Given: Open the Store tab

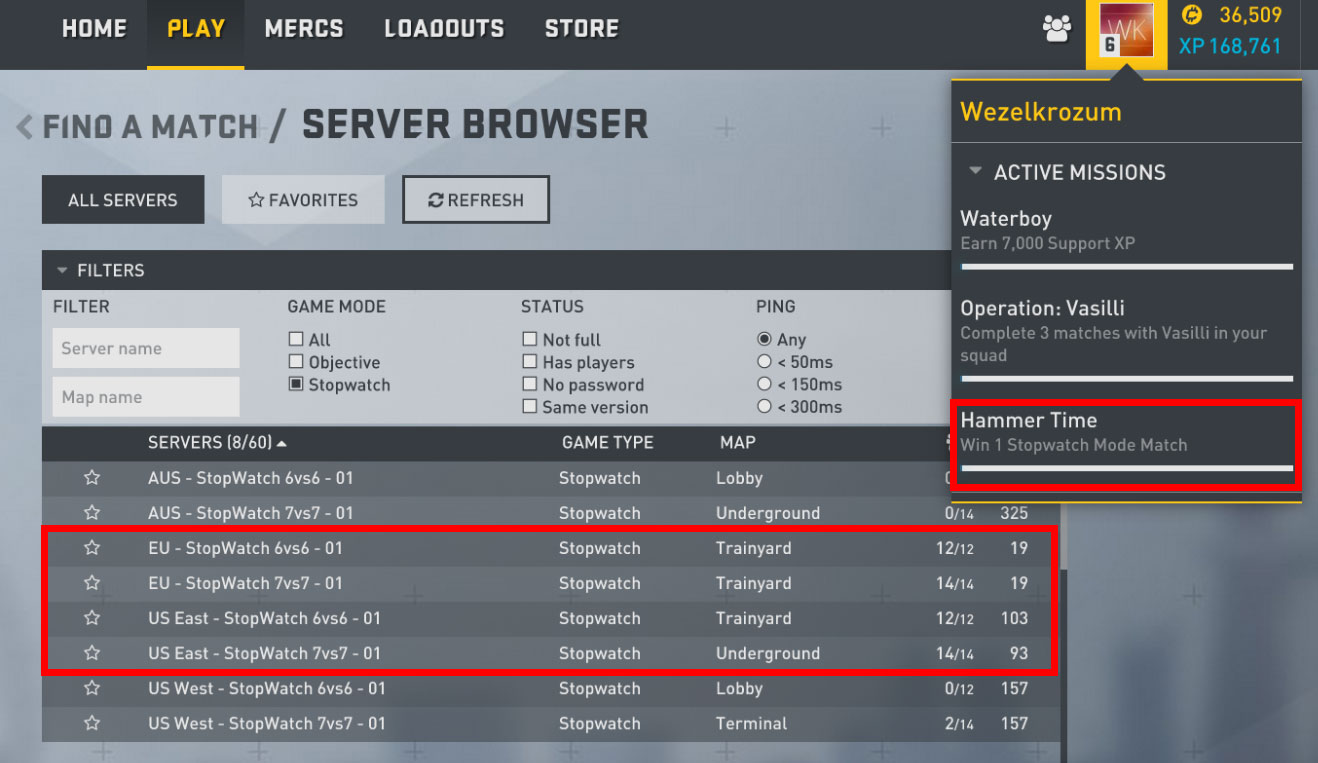Looking at the screenshot, I should point(581,29).
